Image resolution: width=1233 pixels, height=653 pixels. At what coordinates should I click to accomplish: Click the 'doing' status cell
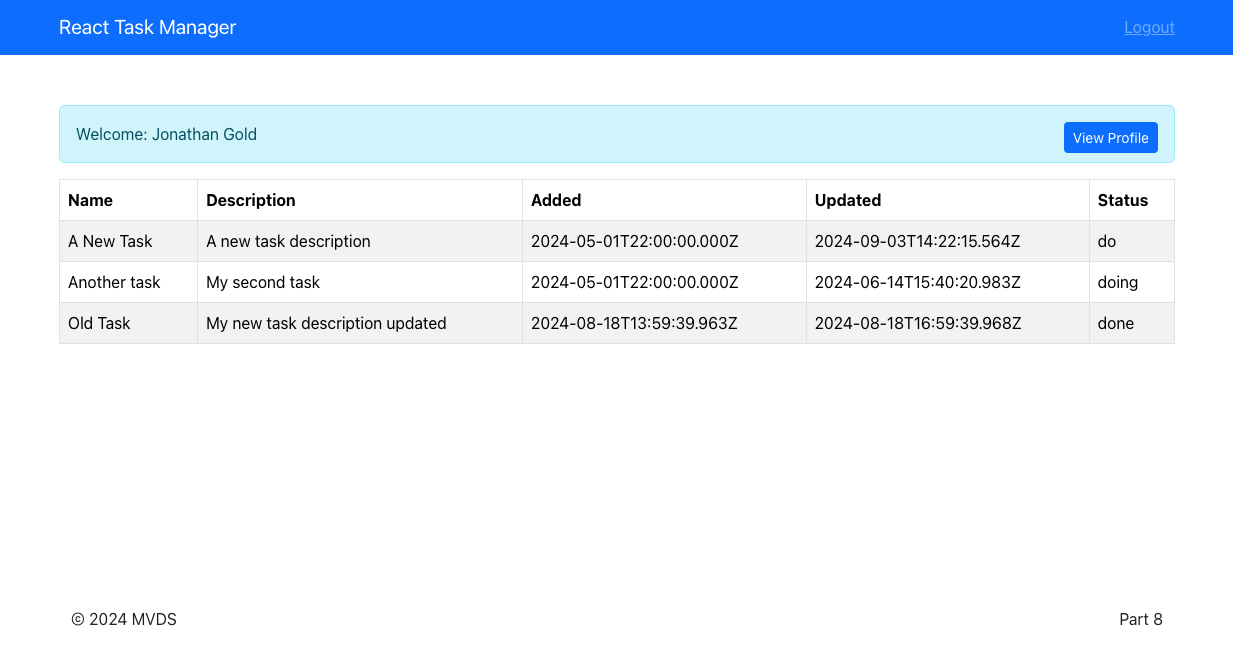1132,282
